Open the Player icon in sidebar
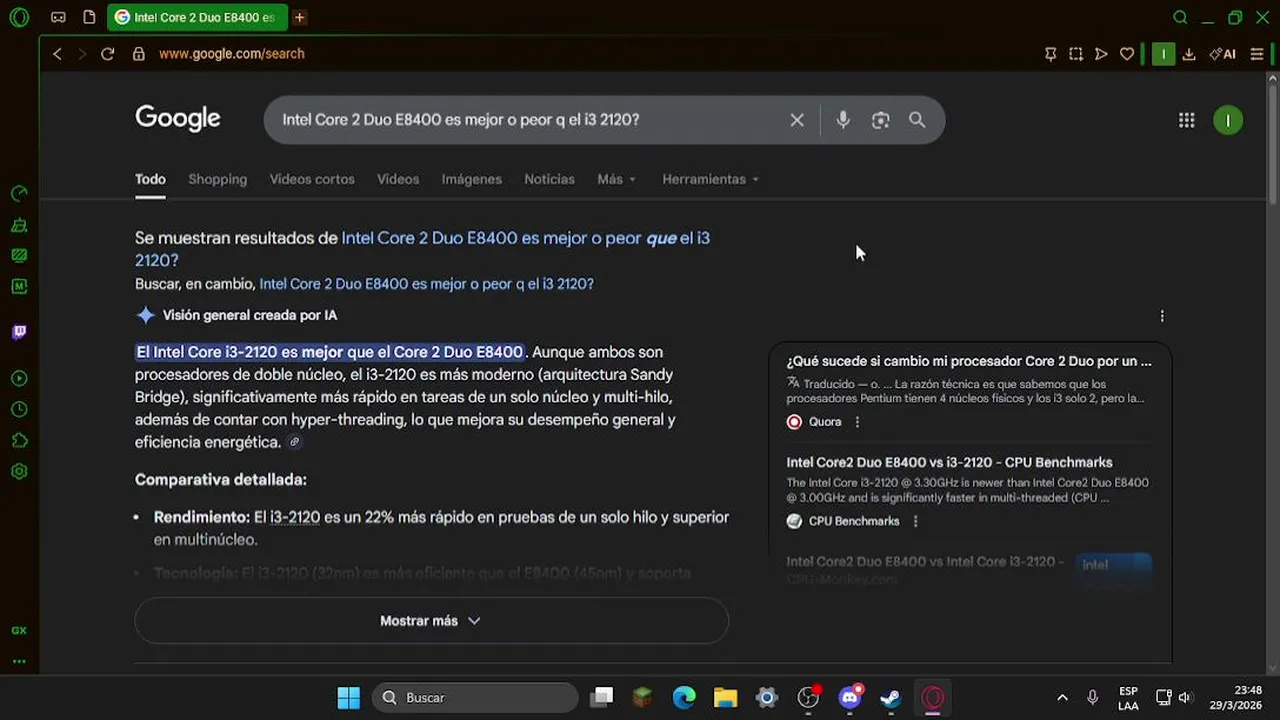 tap(19, 379)
